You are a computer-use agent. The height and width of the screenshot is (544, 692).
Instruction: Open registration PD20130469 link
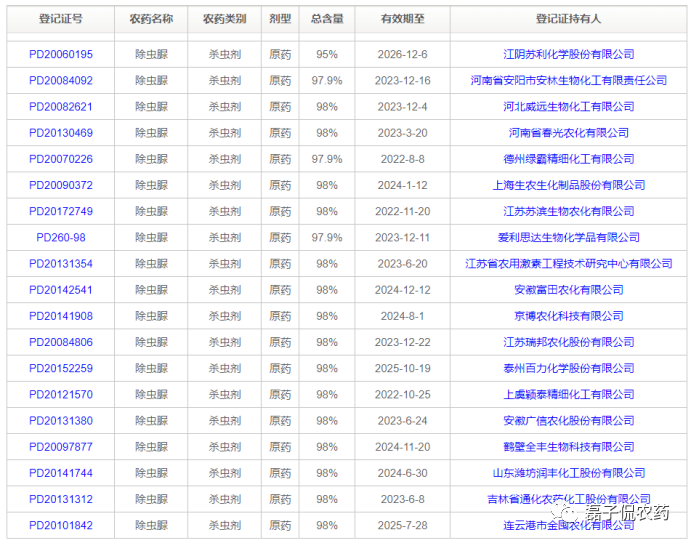(x=61, y=133)
